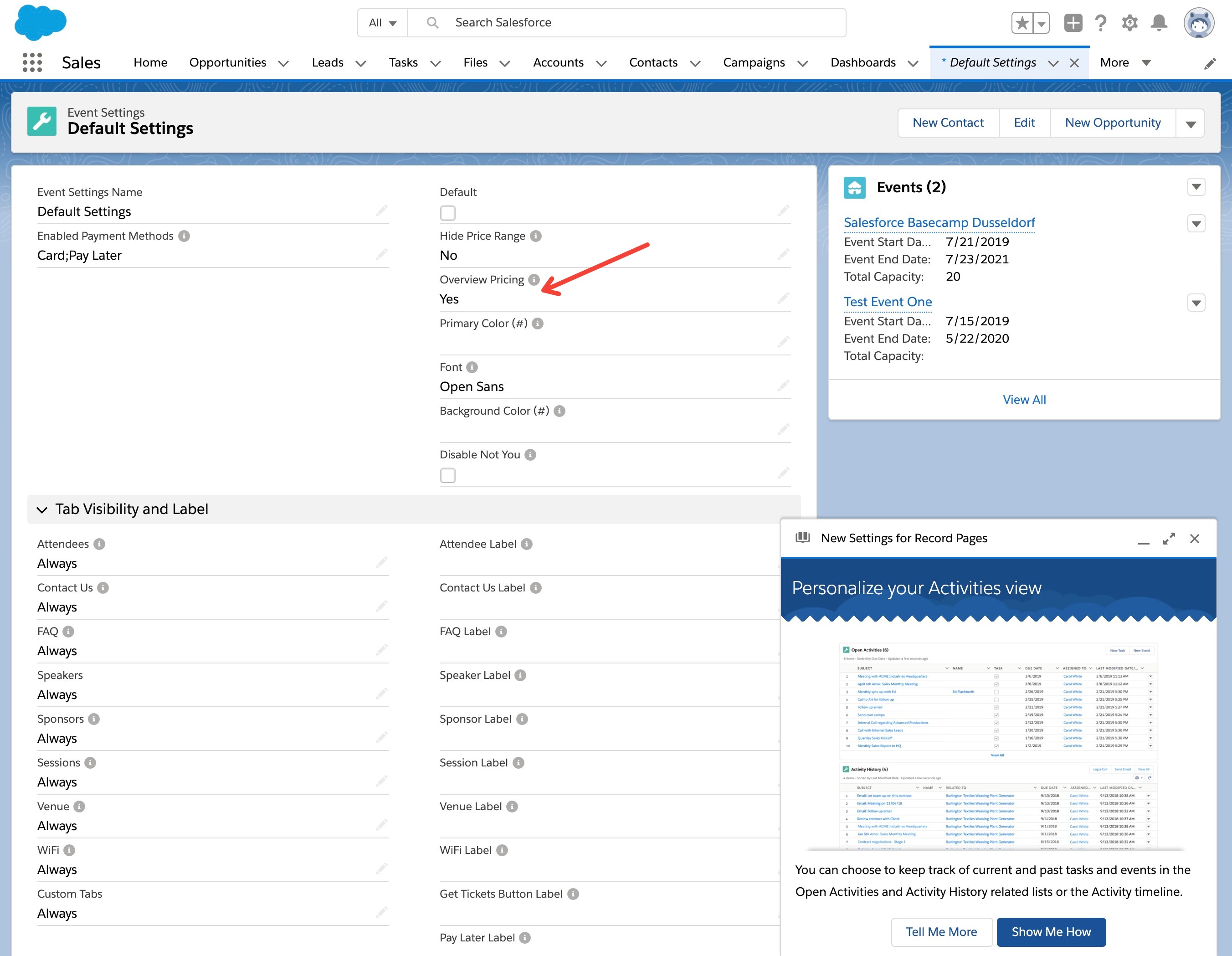The width and height of the screenshot is (1232, 956).
Task: Open the Notifications bell icon
Action: (1159, 23)
